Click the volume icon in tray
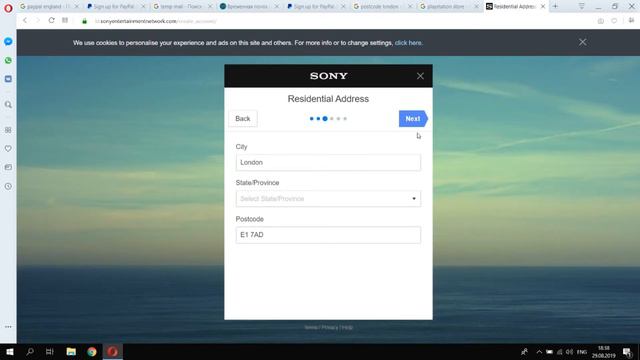This screenshot has width=640, height=360. [x=569, y=352]
